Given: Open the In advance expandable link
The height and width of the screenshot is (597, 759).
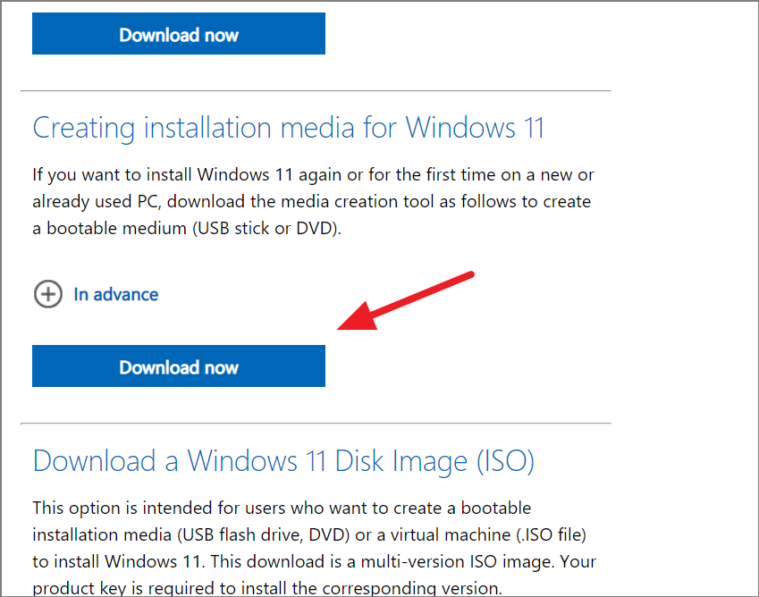Looking at the screenshot, I should click(x=116, y=294).
